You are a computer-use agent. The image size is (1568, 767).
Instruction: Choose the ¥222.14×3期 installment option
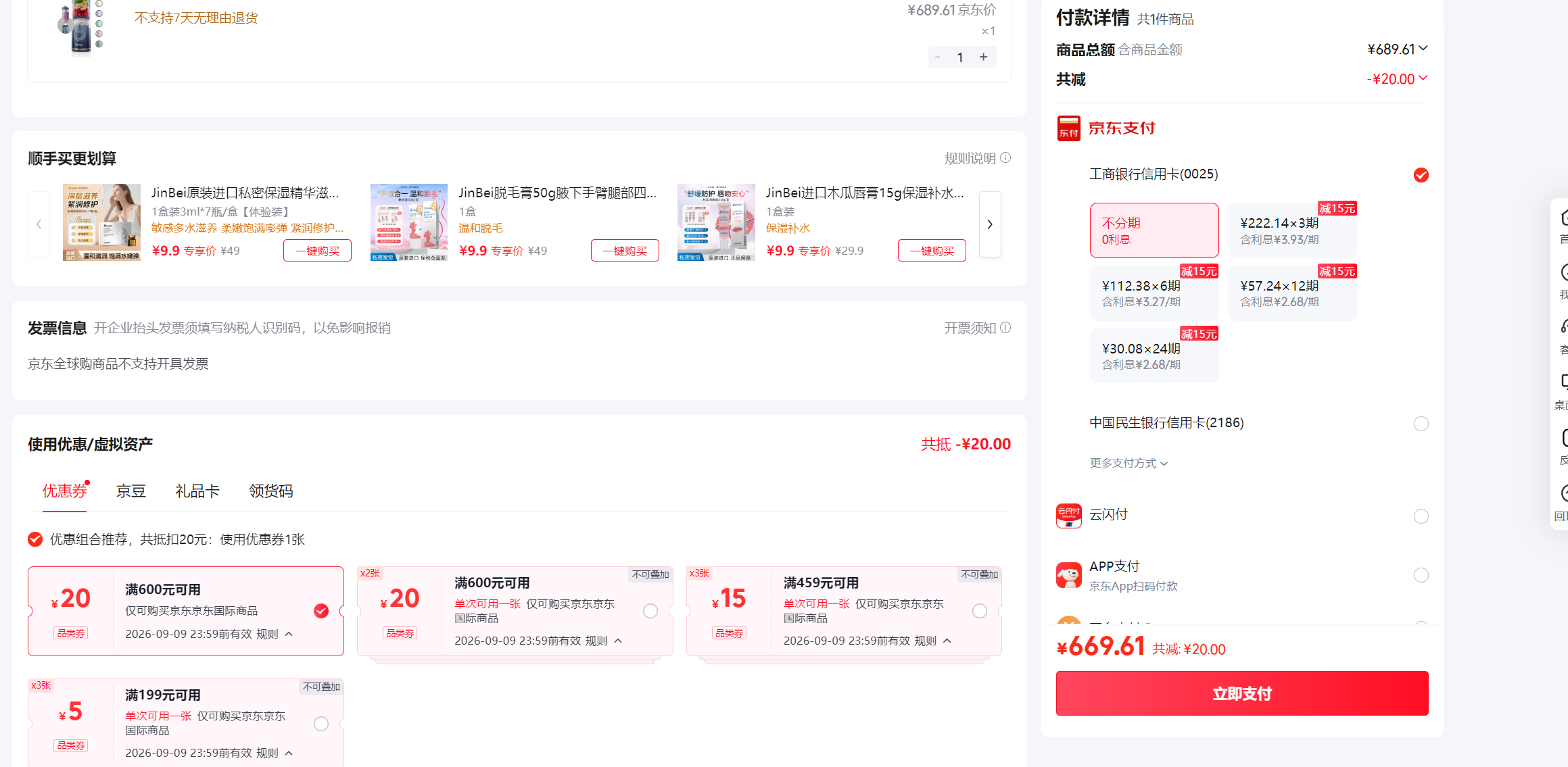(1292, 230)
